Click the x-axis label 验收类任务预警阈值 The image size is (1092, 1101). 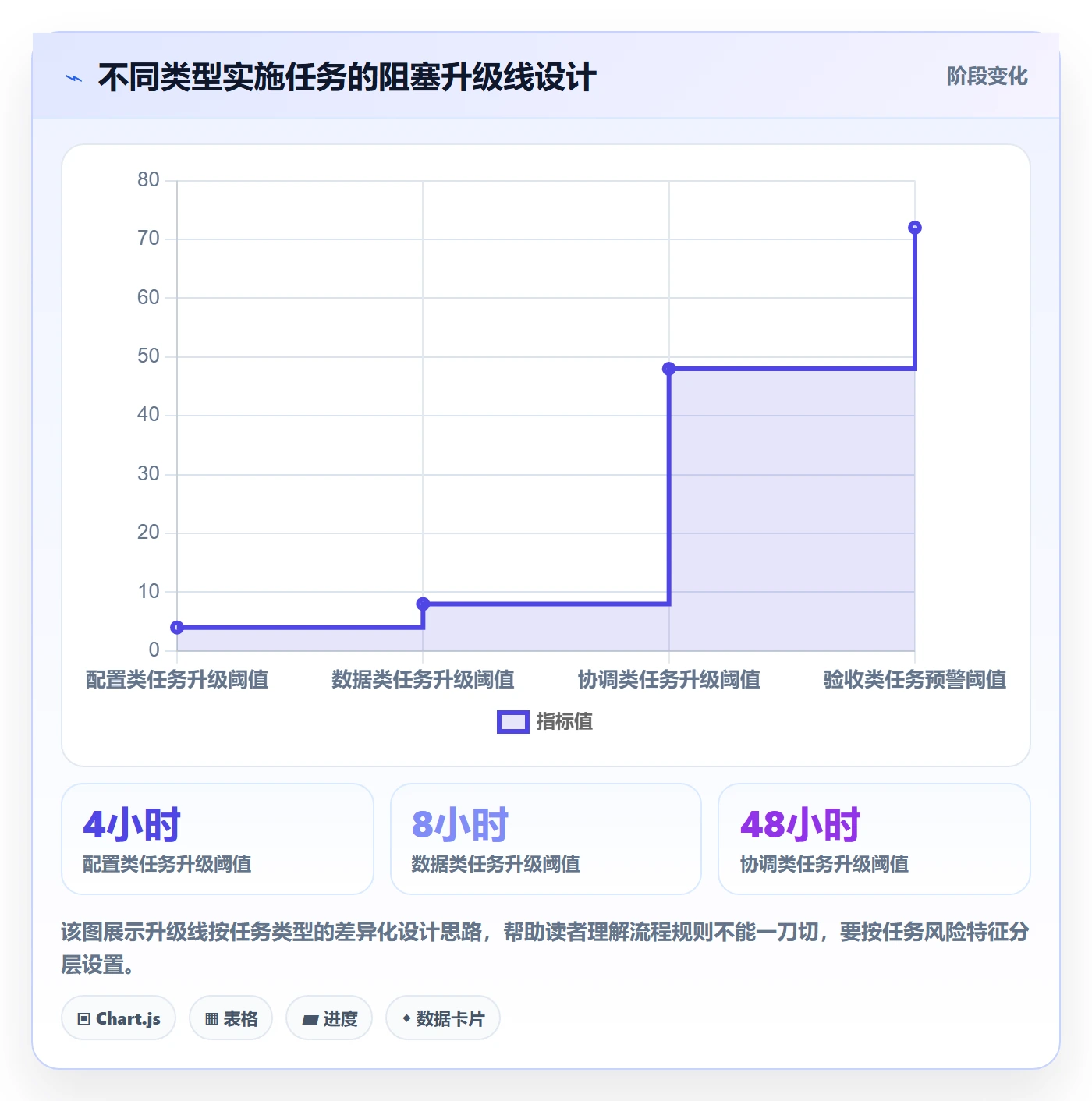pyautogui.click(x=915, y=680)
